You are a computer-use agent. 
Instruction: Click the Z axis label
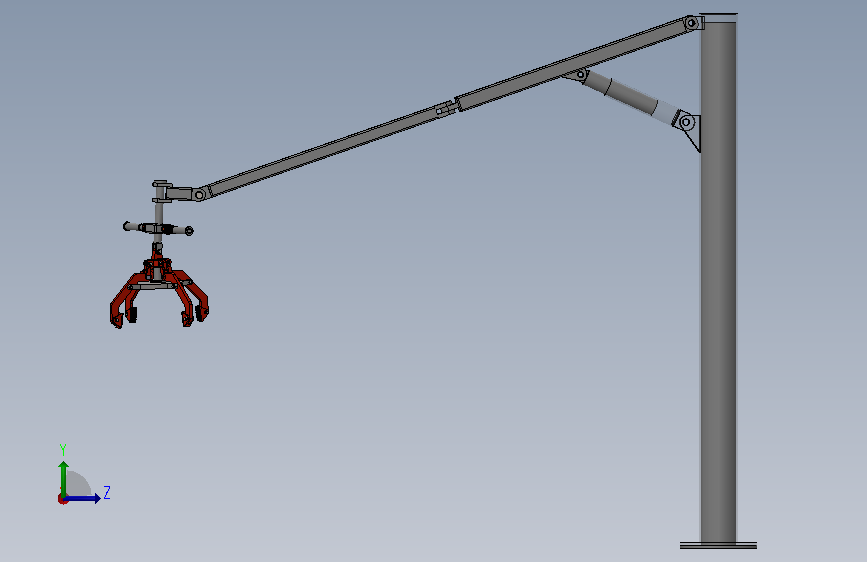click(x=107, y=492)
